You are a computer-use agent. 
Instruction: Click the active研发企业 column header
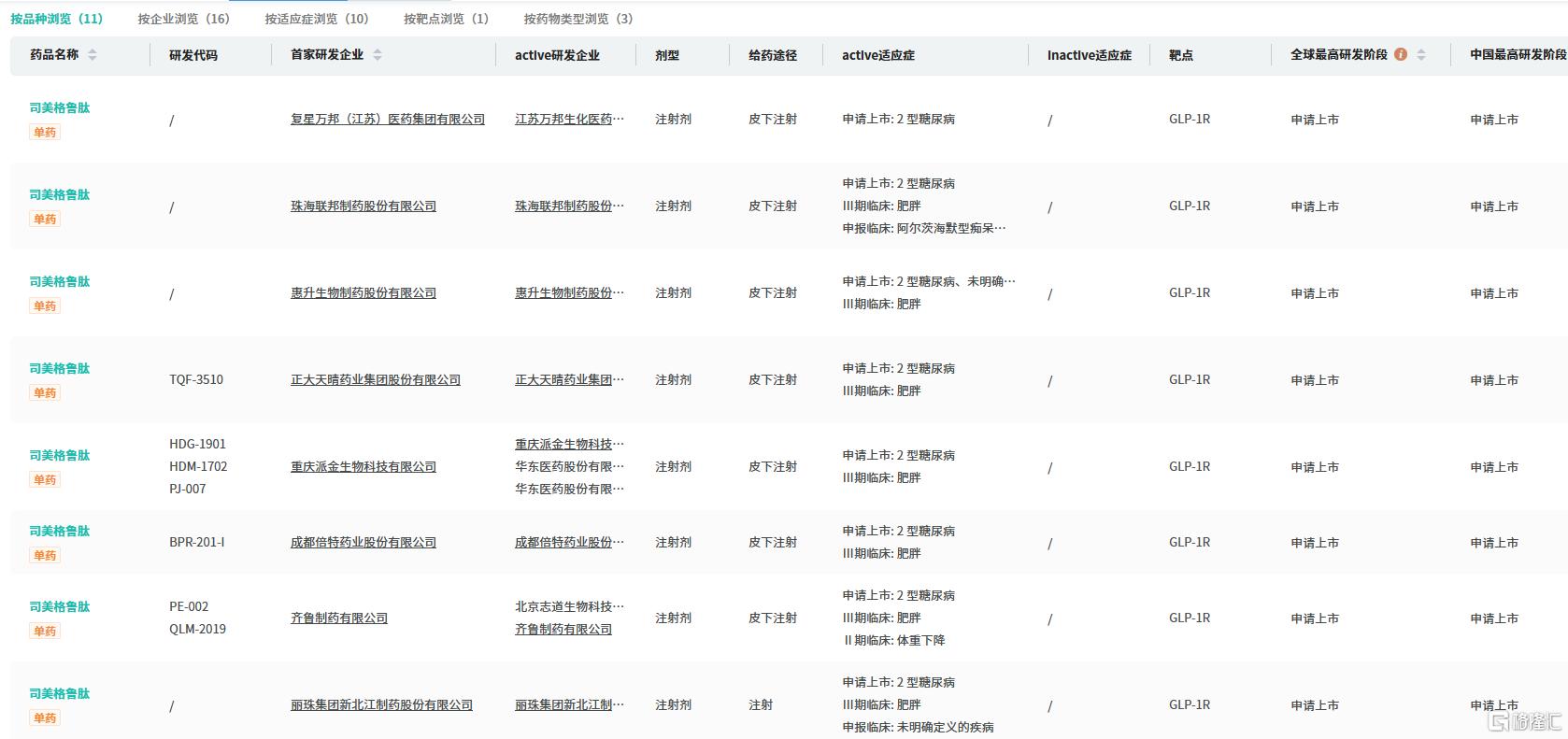click(x=557, y=55)
